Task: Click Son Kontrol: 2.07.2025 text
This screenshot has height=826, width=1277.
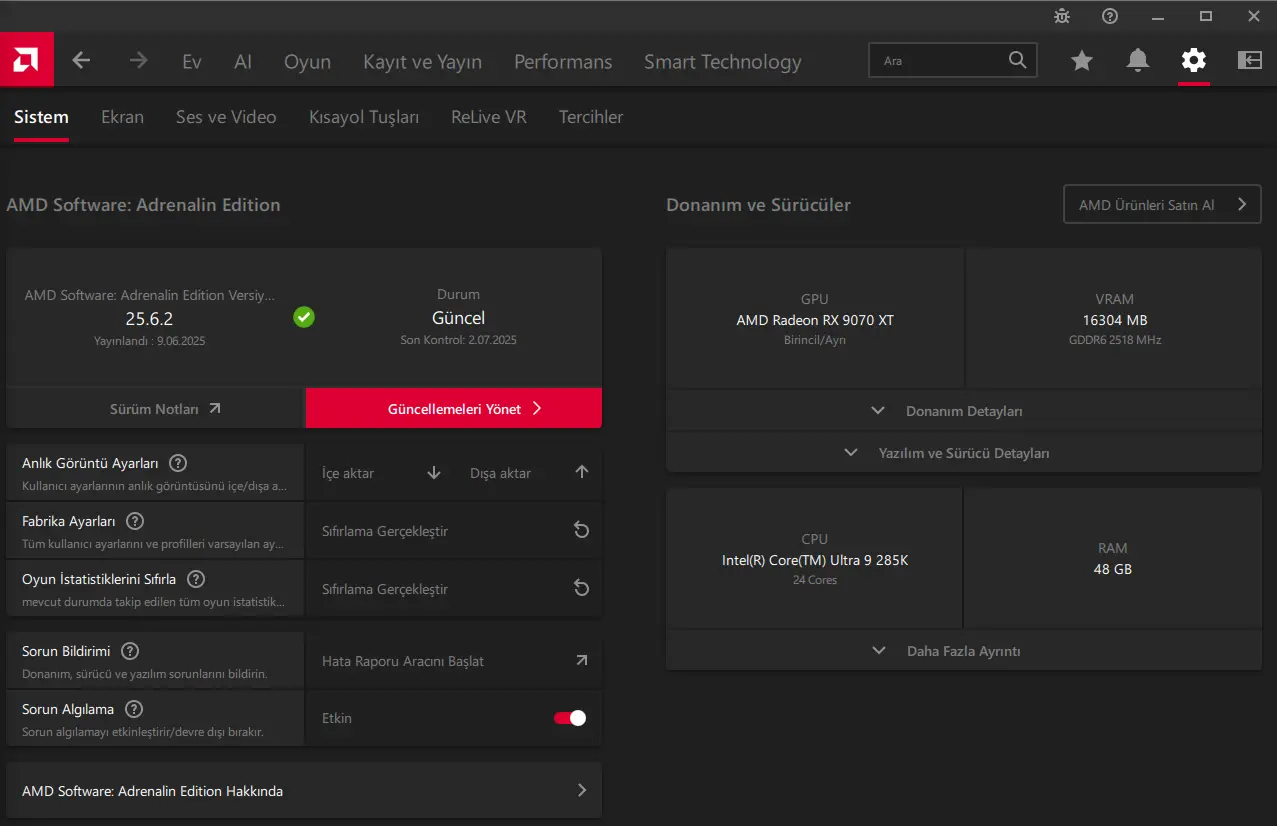Action: (x=458, y=340)
